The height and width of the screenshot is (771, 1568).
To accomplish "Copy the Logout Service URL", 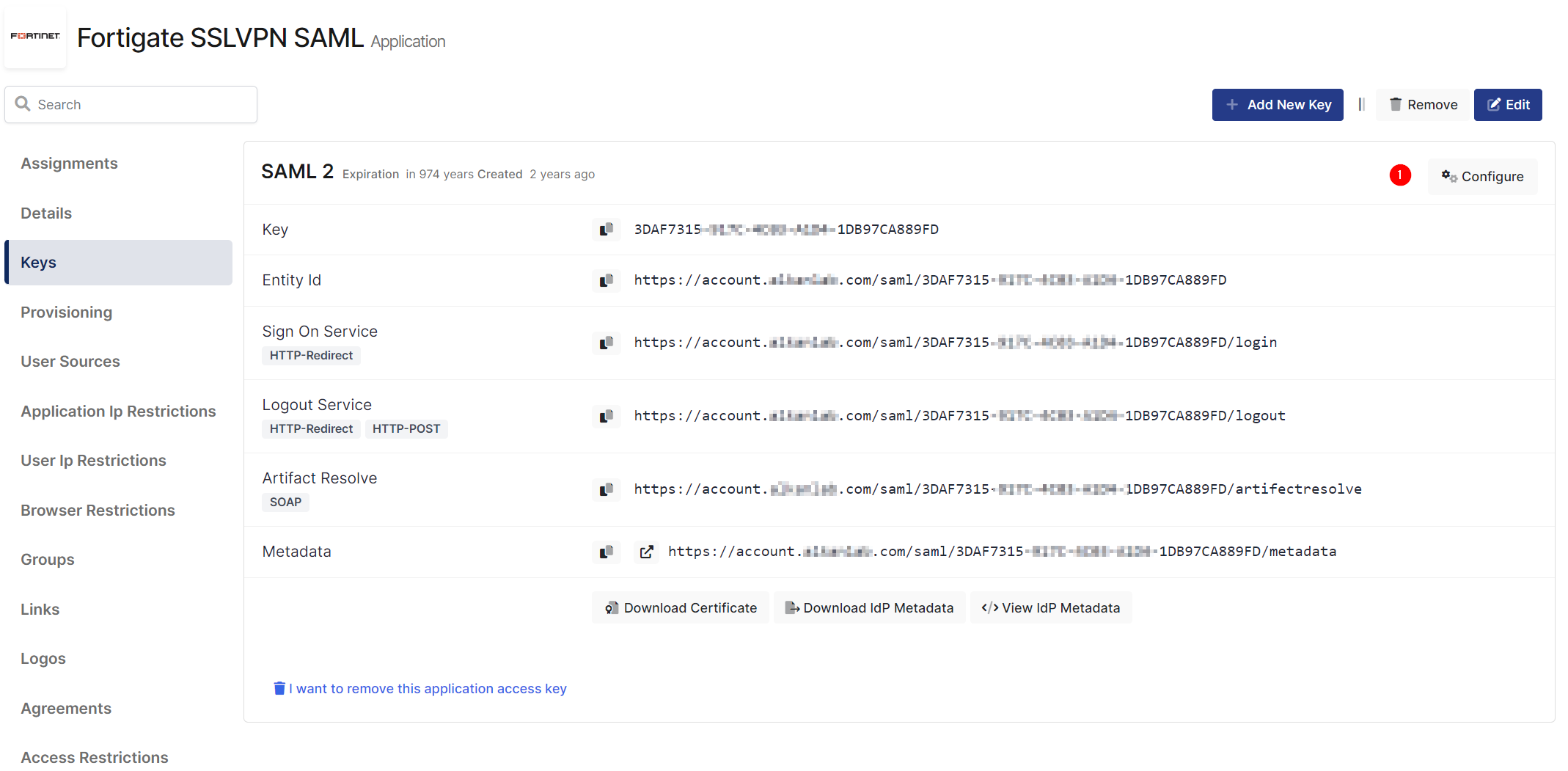I will (606, 416).
